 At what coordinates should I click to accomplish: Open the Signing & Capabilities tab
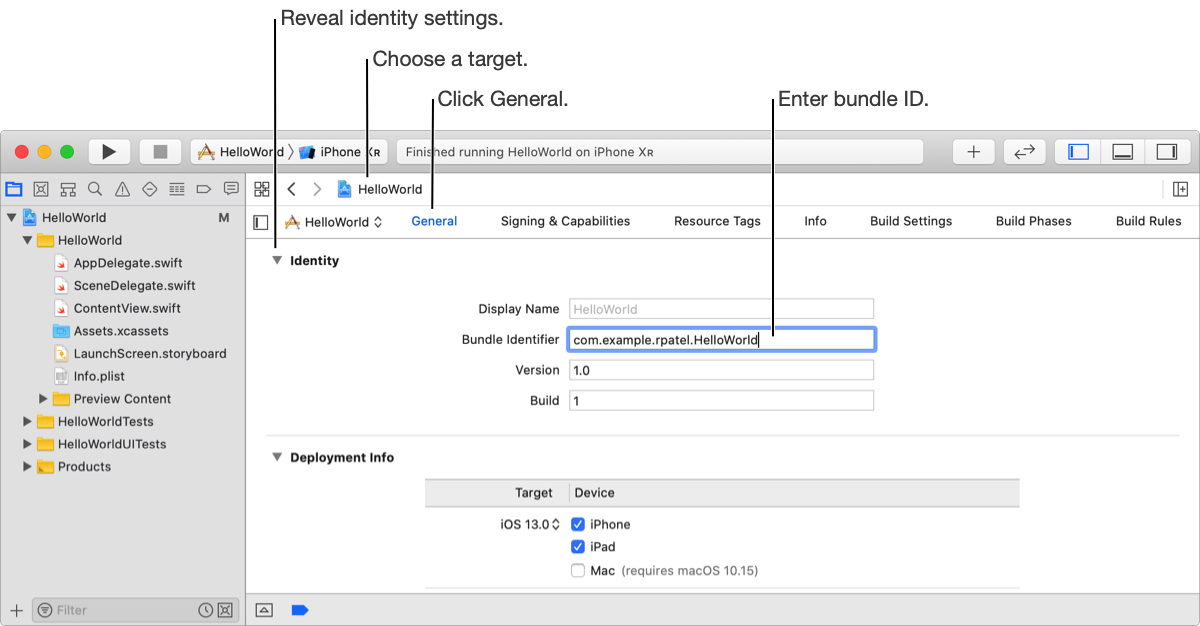click(565, 221)
